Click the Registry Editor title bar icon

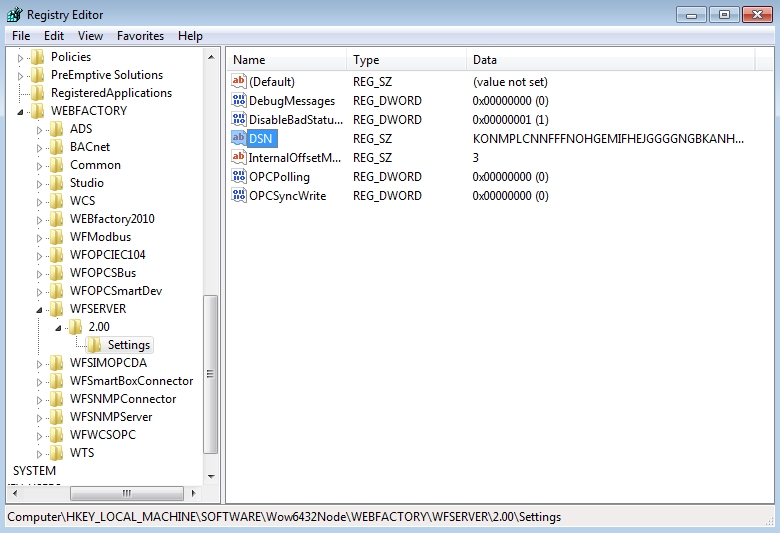pos(15,14)
